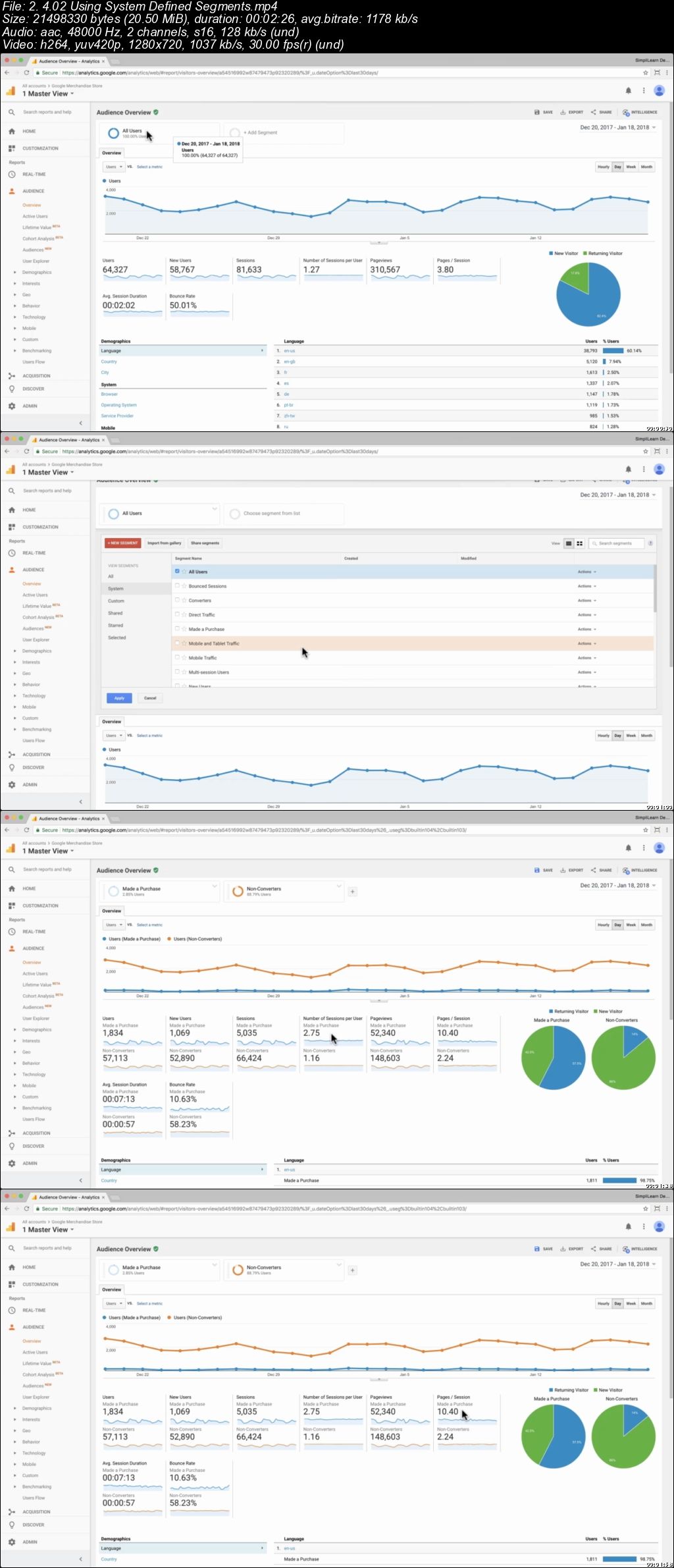674x1568 pixels.
Task: Tick the Bounced Sessions segment checkbox
Action: click(177, 585)
